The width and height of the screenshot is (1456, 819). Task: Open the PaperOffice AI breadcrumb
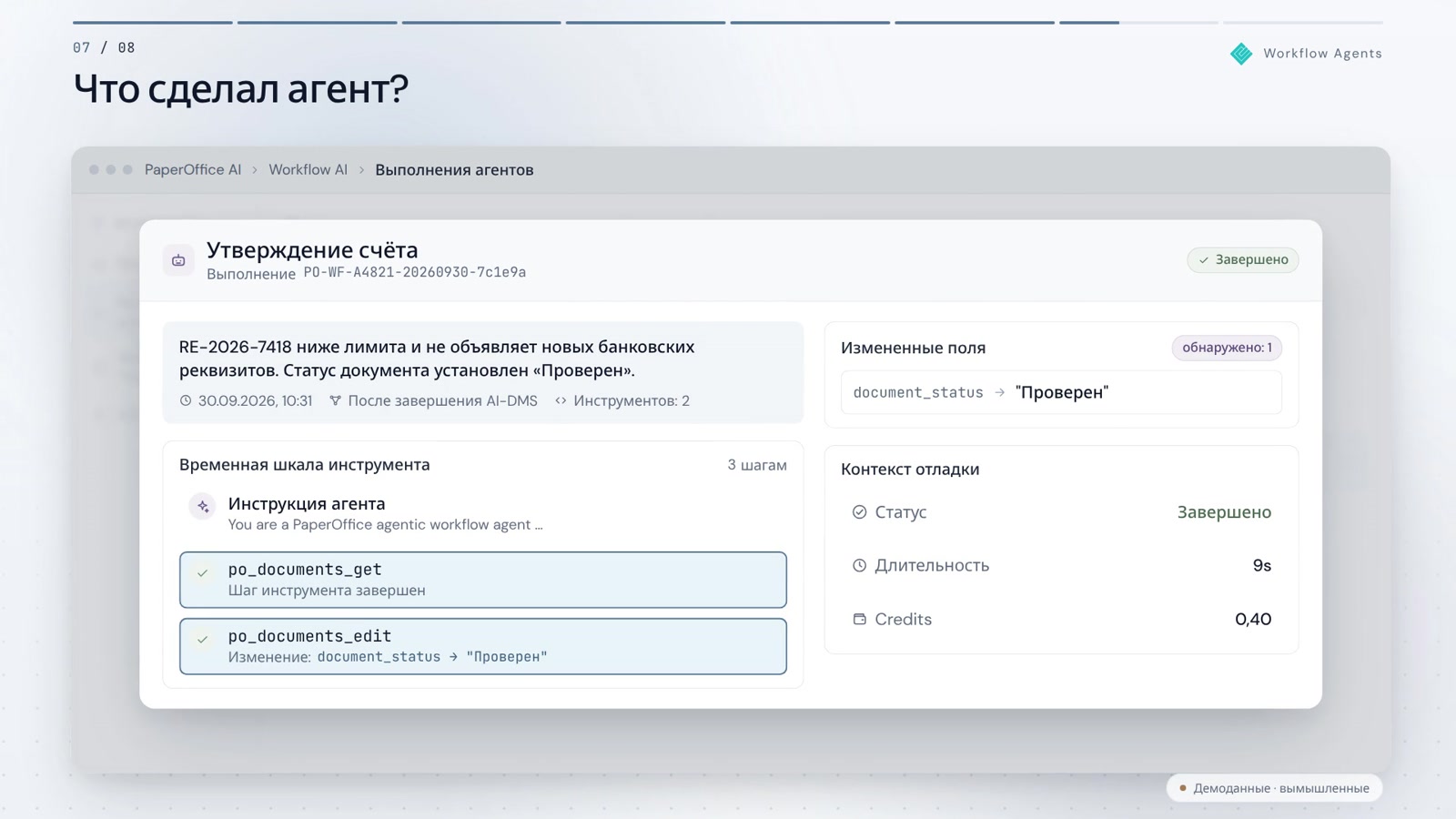[193, 170]
